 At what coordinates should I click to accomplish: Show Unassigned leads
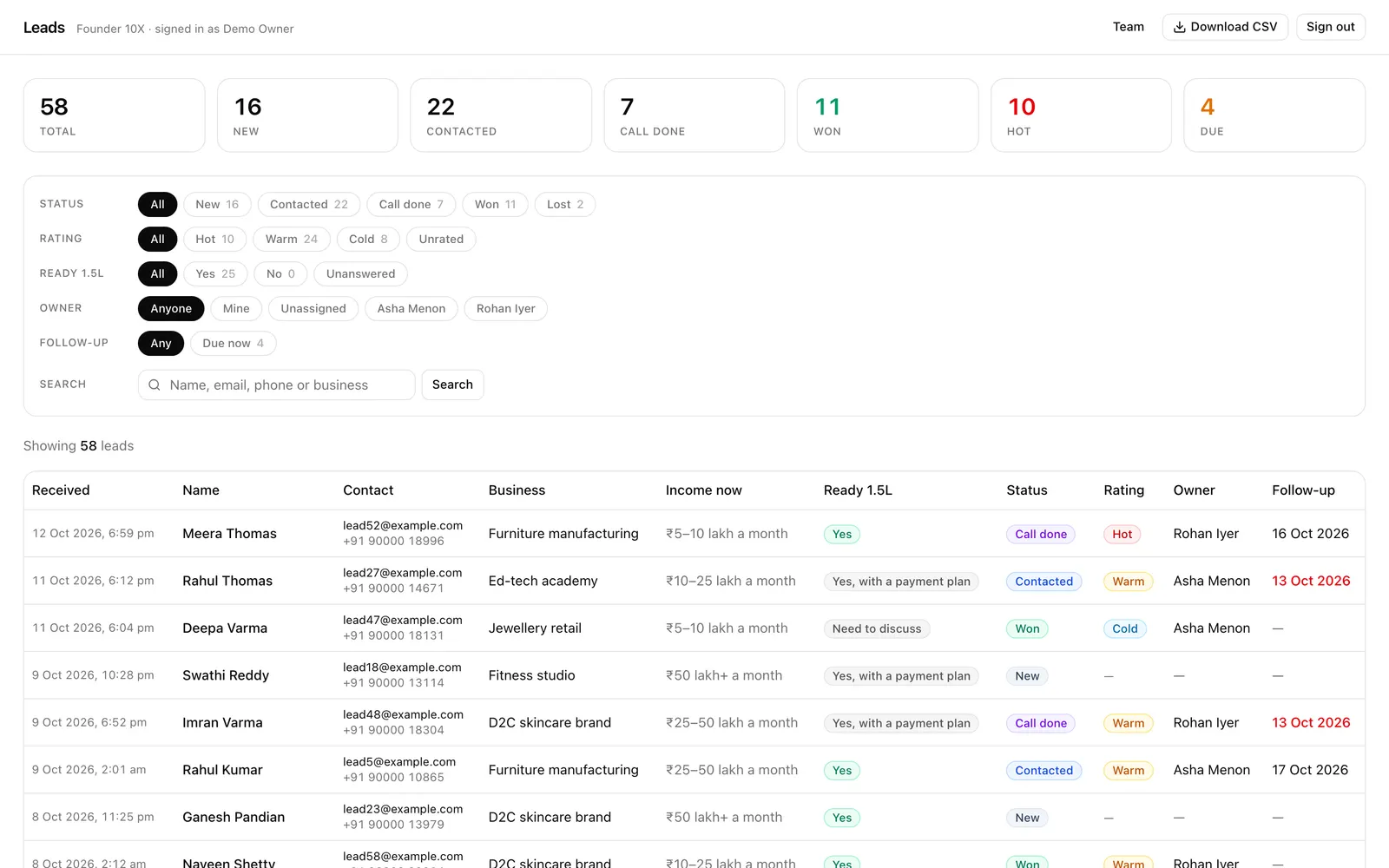[313, 308]
